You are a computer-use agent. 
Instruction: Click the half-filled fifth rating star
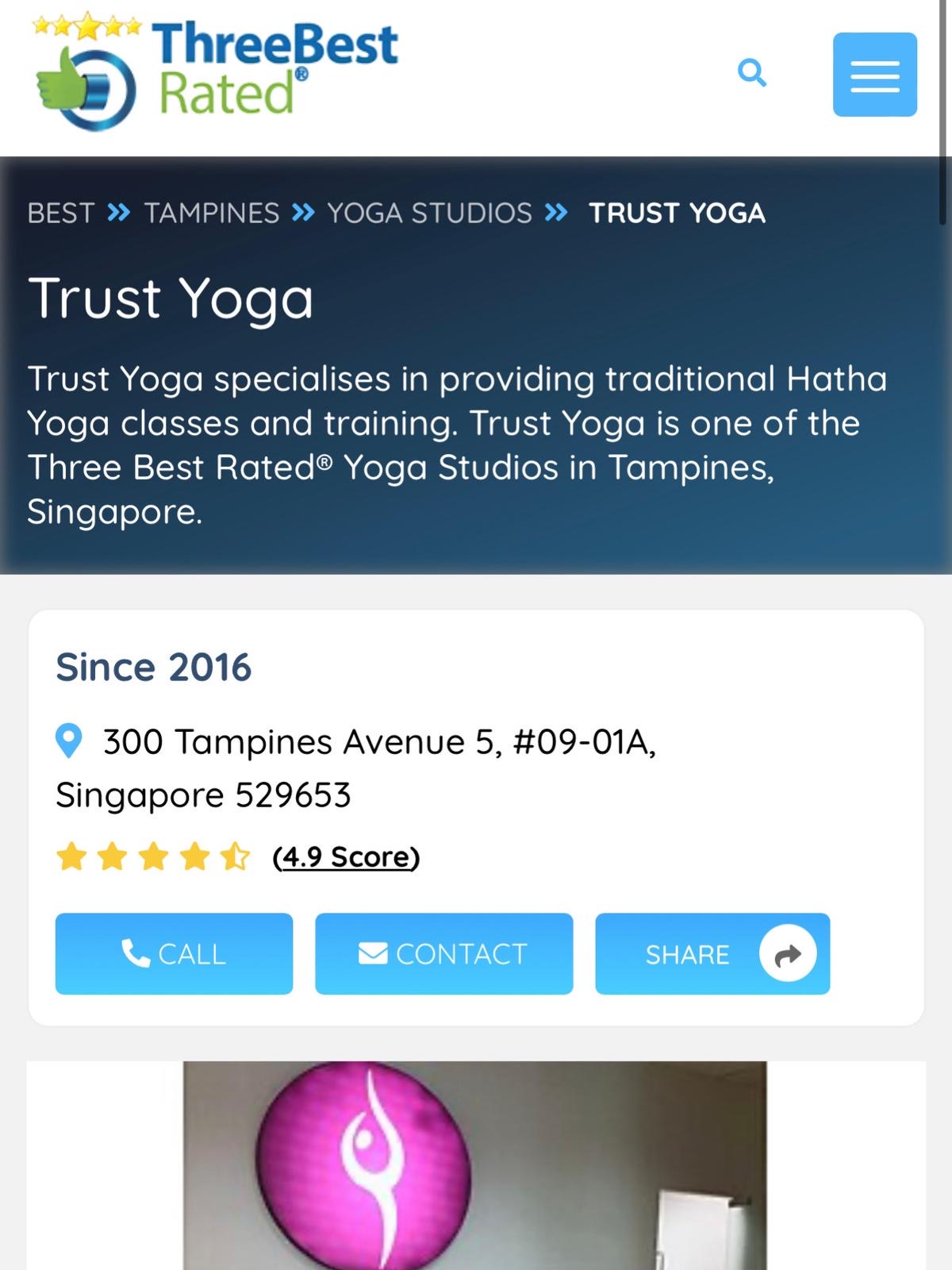click(235, 857)
